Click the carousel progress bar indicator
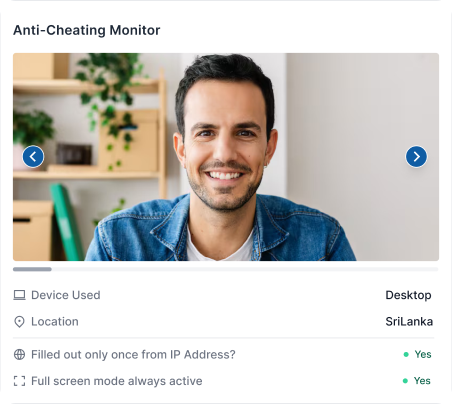 (32, 269)
